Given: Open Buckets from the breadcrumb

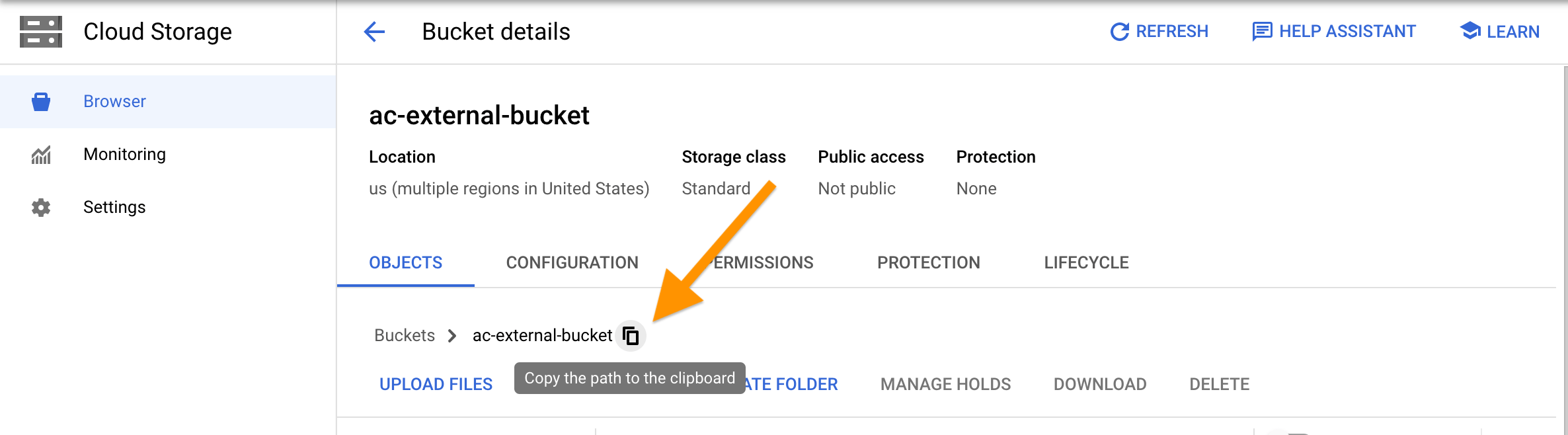Looking at the screenshot, I should point(404,336).
